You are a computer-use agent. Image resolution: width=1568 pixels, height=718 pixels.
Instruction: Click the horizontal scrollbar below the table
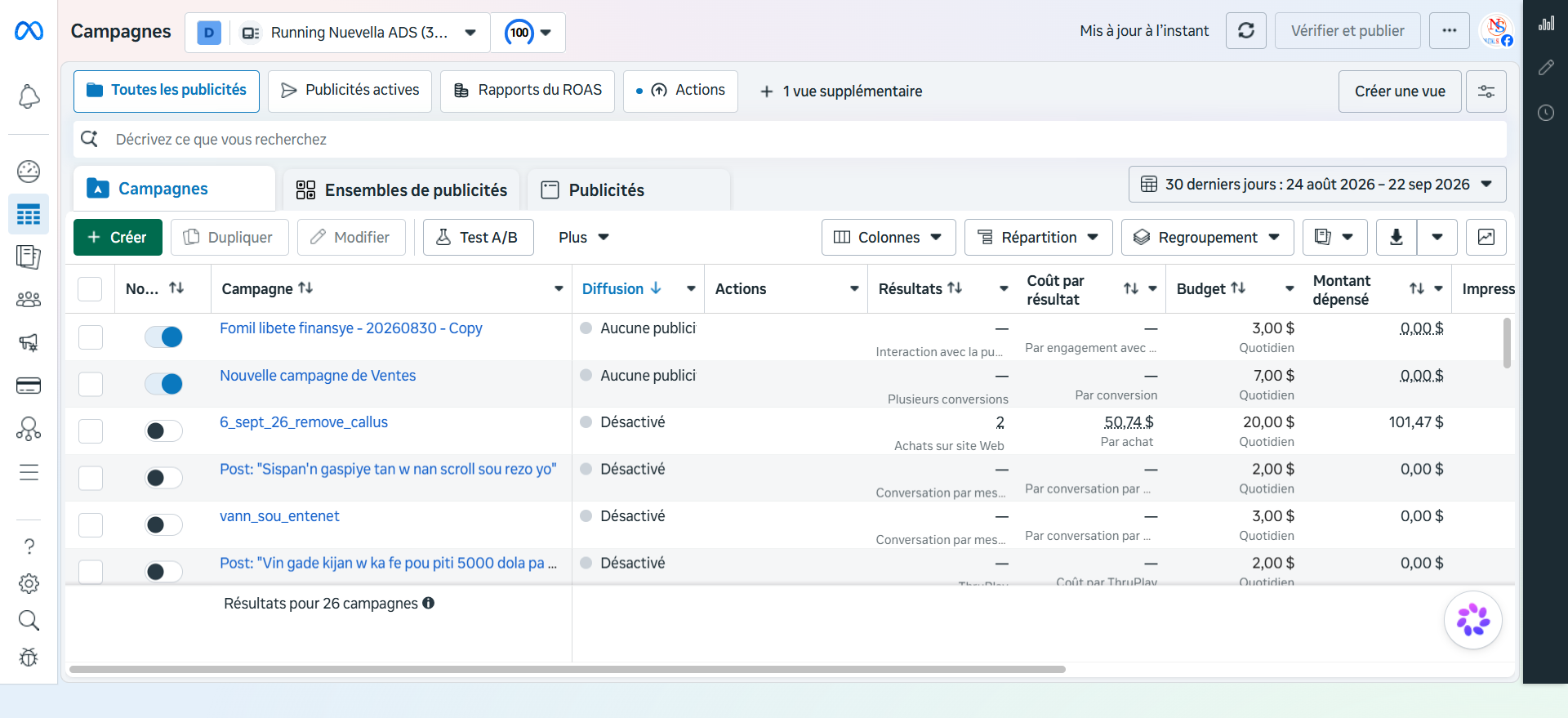pyautogui.click(x=568, y=669)
